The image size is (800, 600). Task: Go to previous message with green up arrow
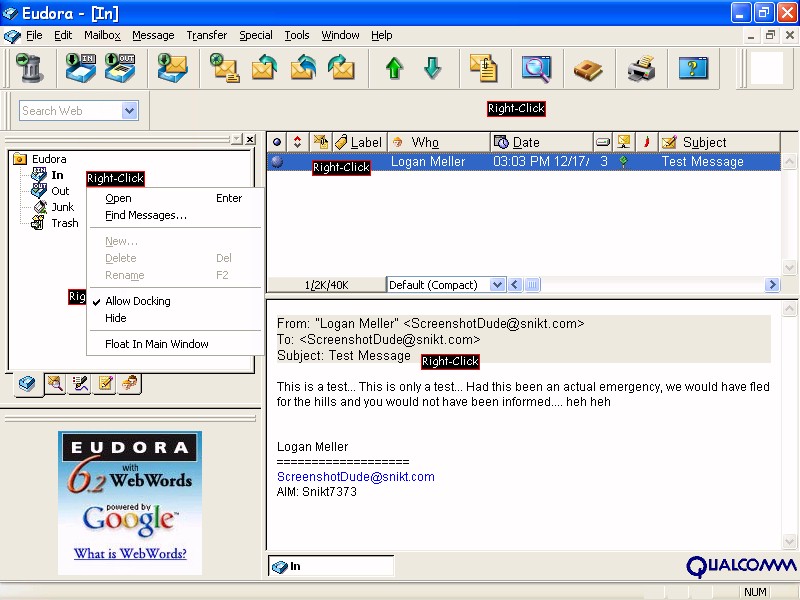(x=394, y=68)
